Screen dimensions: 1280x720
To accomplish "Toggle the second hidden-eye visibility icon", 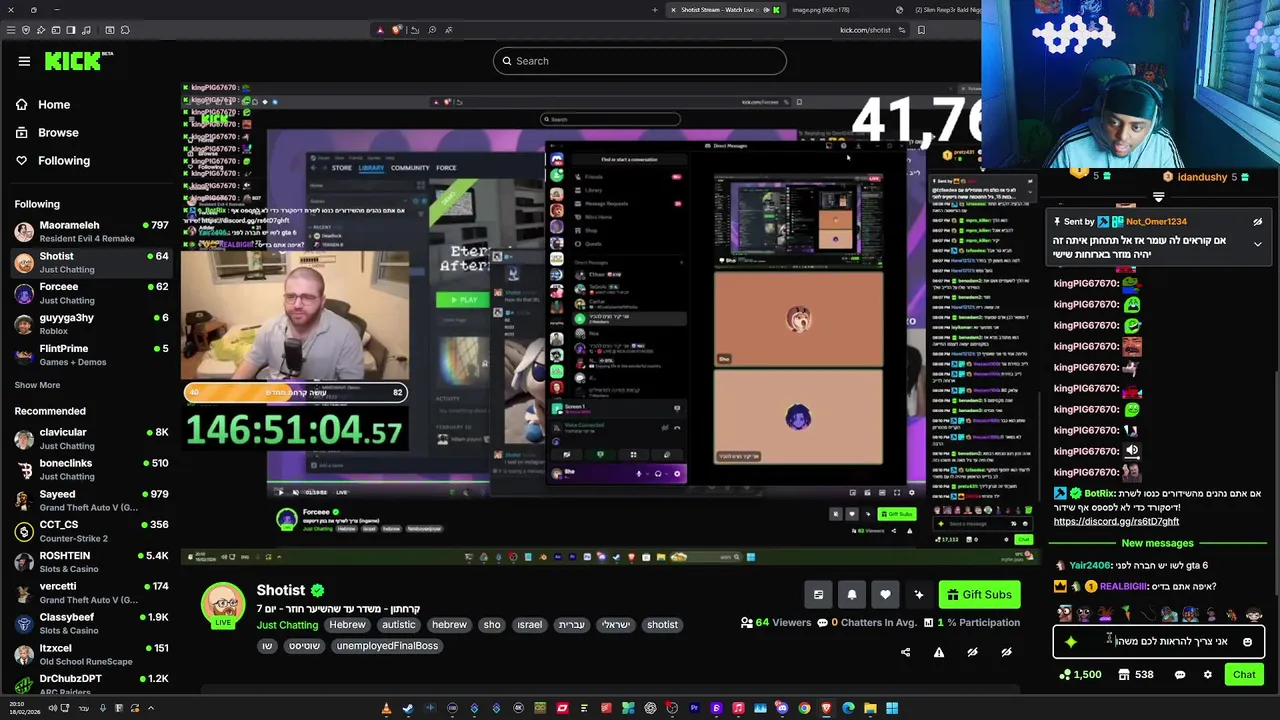I will (1006, 652).
